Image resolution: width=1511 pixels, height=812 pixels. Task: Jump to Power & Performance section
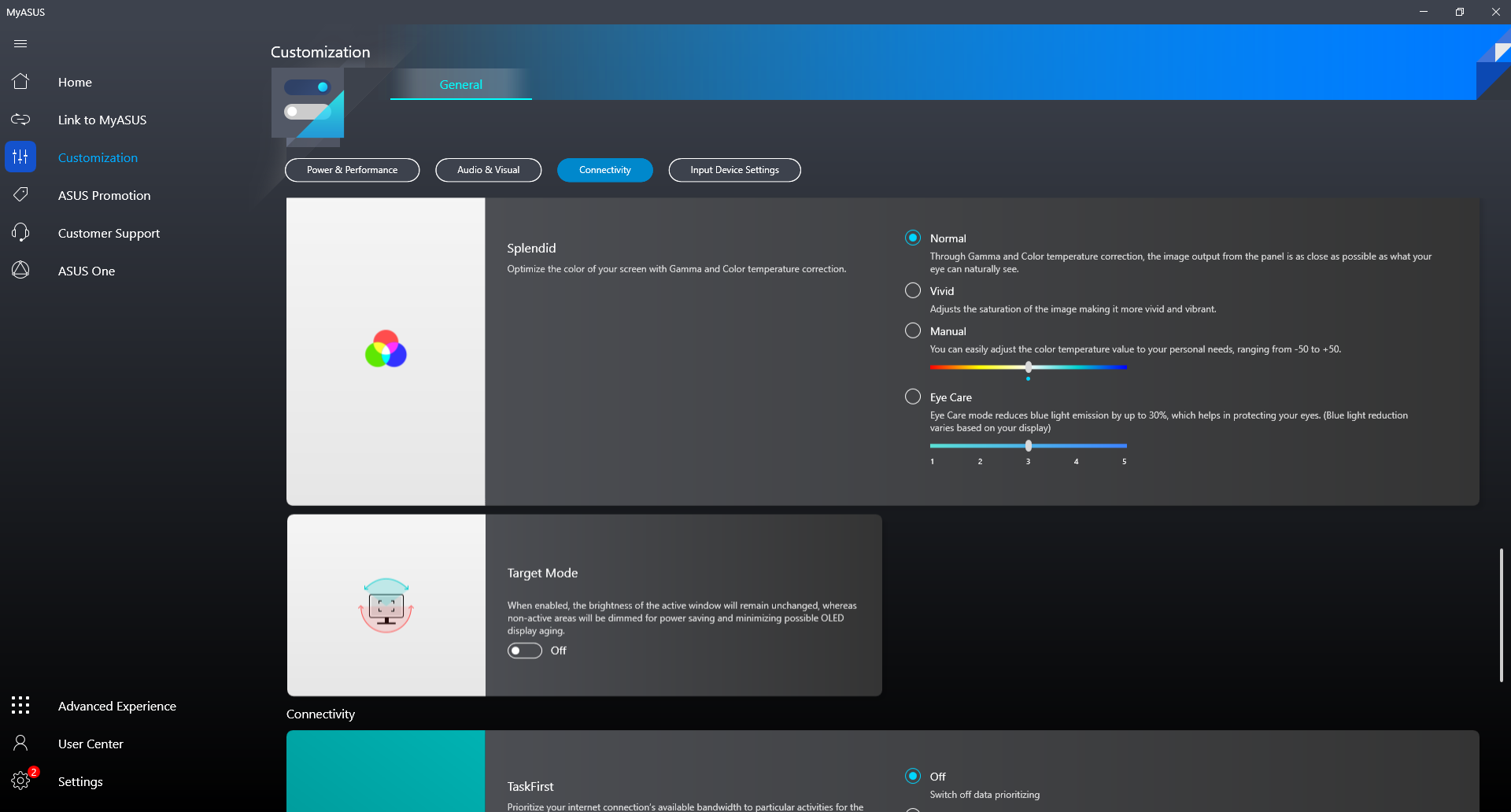(353, 170)
